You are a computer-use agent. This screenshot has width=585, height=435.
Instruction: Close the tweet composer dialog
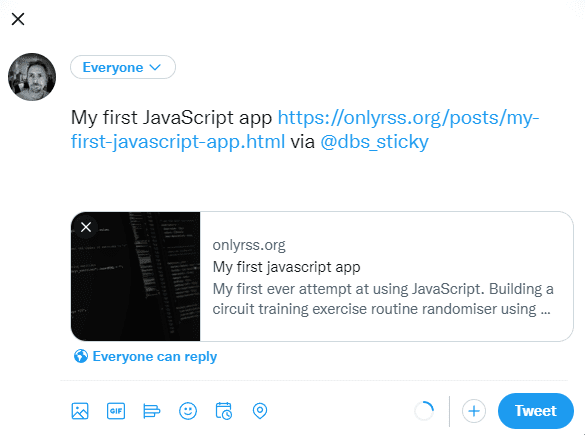tap(18, 19)
